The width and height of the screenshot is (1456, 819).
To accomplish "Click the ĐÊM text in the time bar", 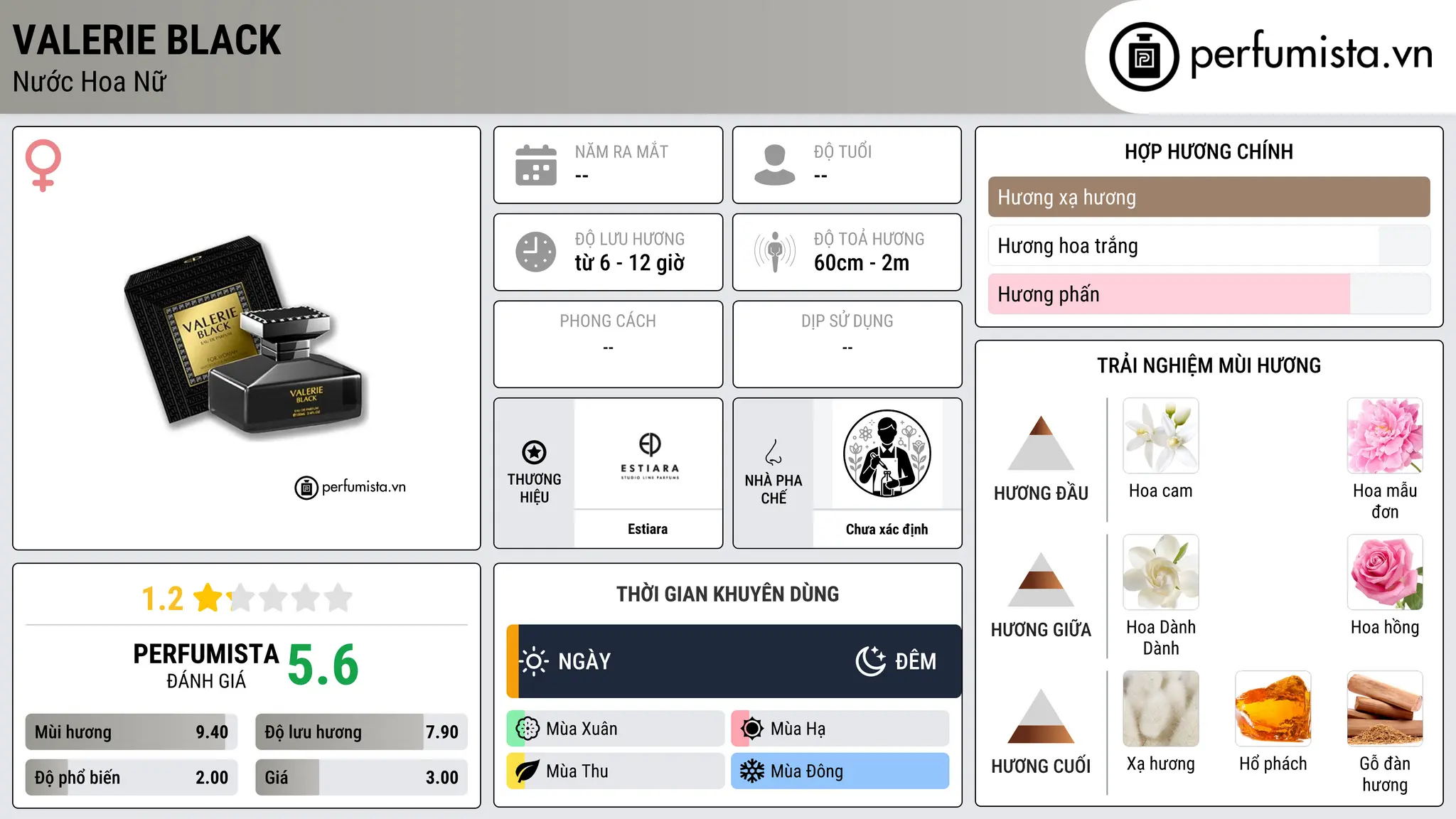I will click(x=916, y=661).
